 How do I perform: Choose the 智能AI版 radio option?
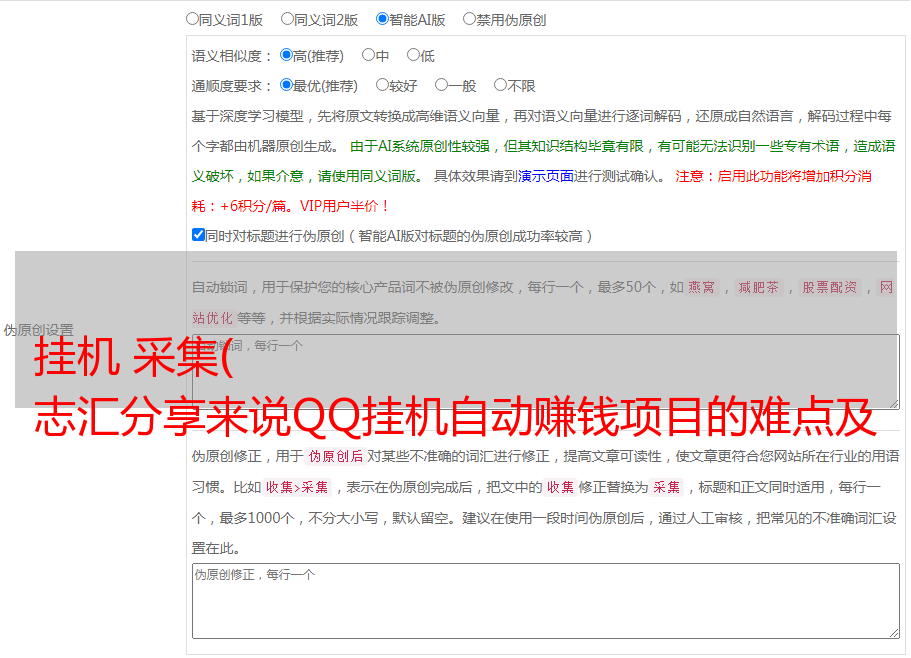(382, 19)
